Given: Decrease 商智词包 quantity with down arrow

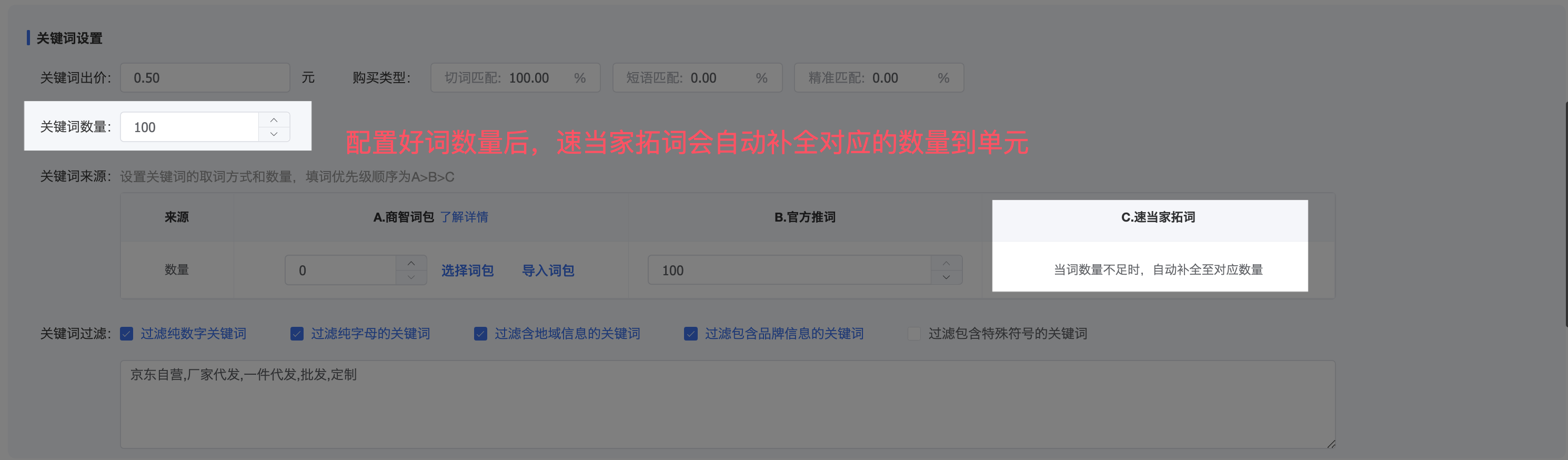Looking at the screenshot, I should point(411,277).
